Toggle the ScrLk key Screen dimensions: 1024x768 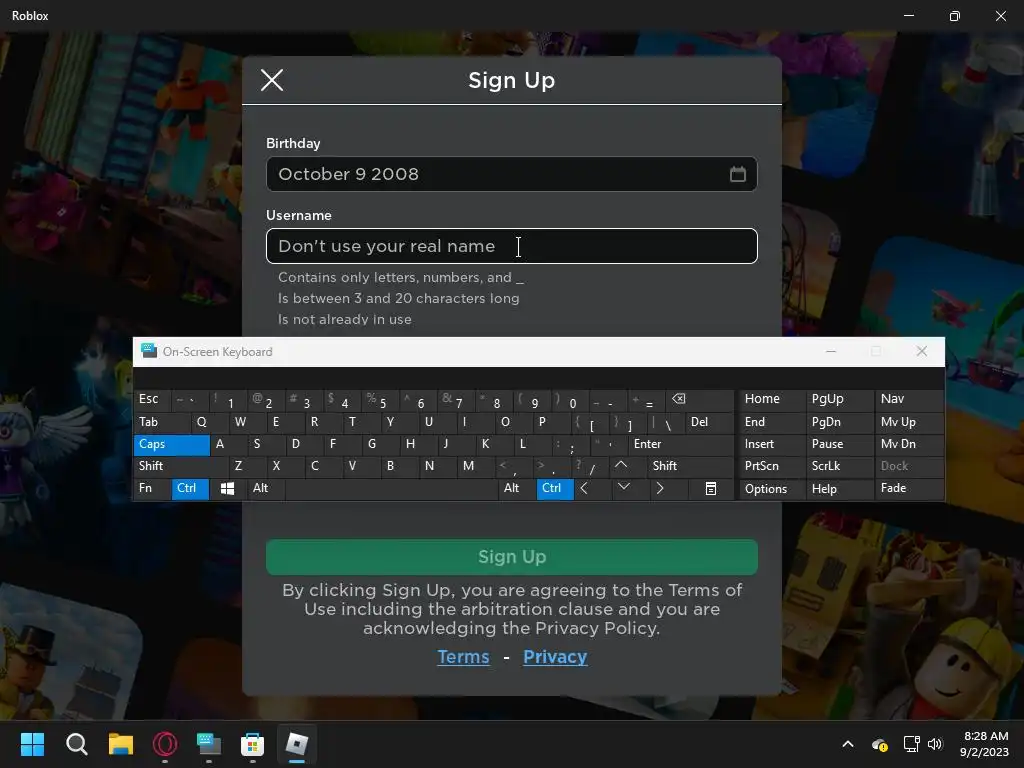coord(839,466)
